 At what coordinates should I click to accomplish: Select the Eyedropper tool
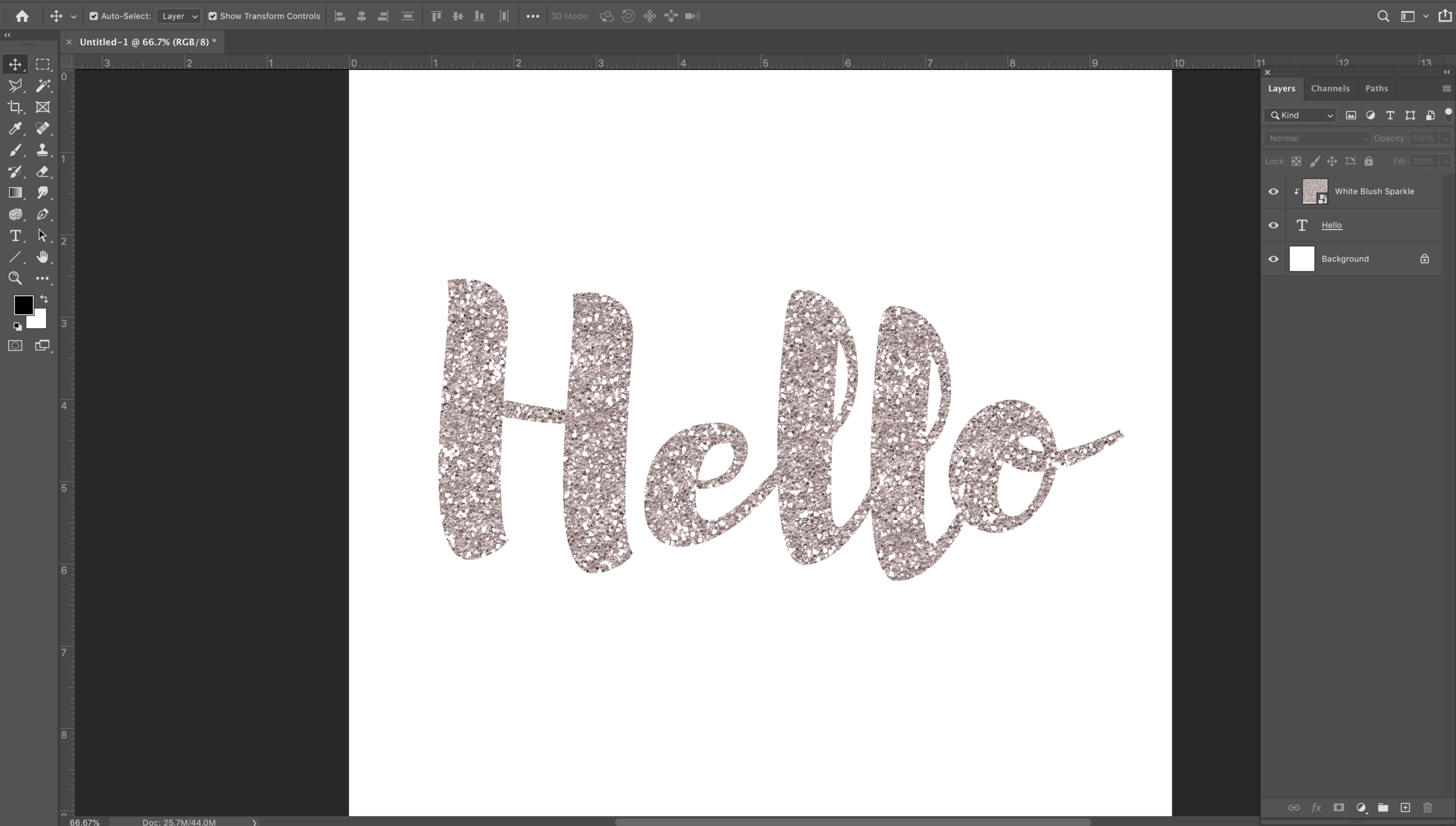click(15, 128)
